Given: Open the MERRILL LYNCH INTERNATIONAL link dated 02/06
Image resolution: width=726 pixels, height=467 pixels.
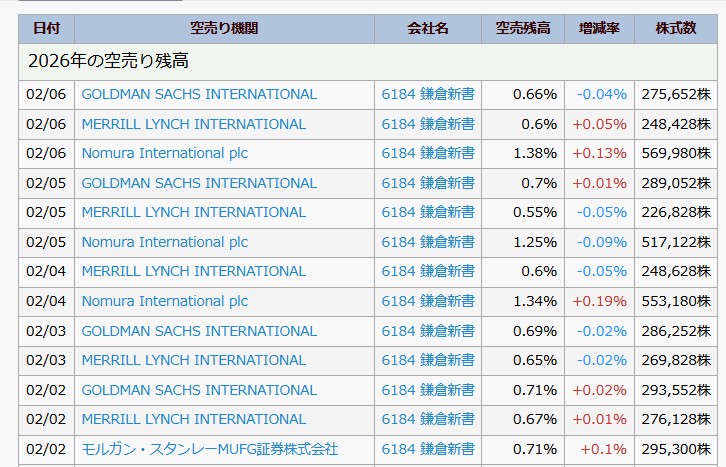Looking at the screenshot, I should [193, 124].
